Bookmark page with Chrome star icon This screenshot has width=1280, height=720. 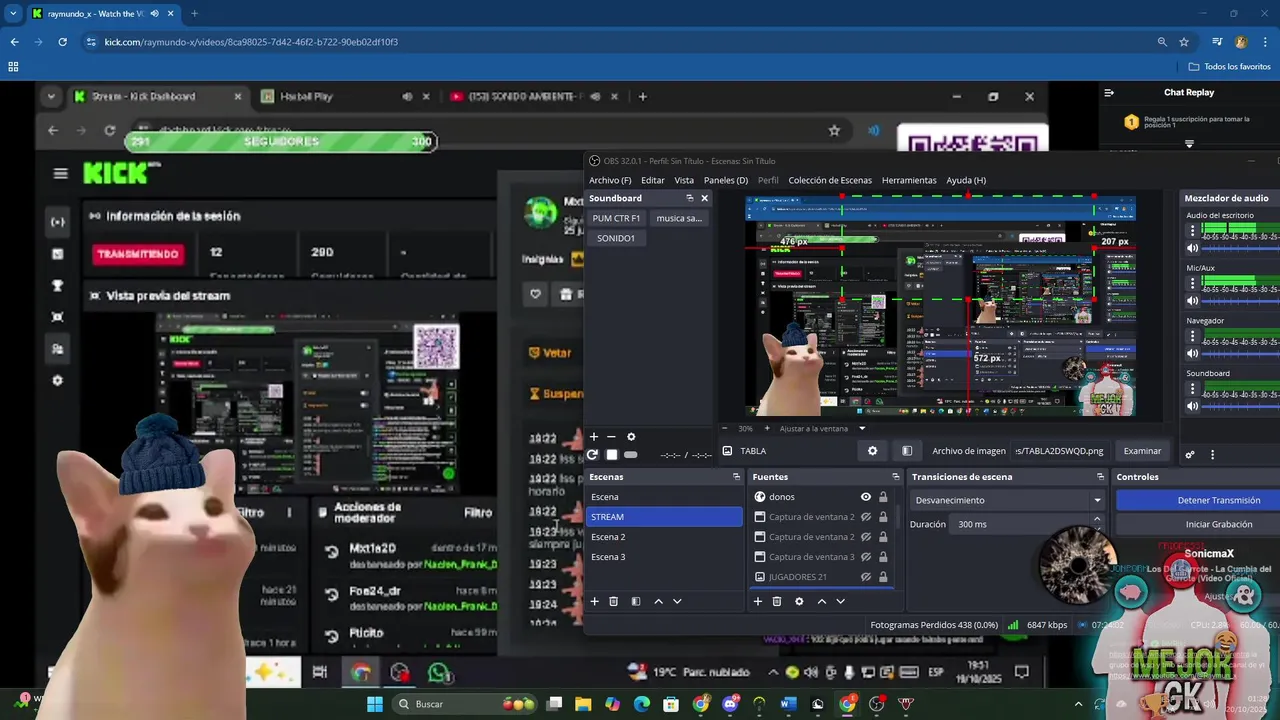tap(1184, 42)
